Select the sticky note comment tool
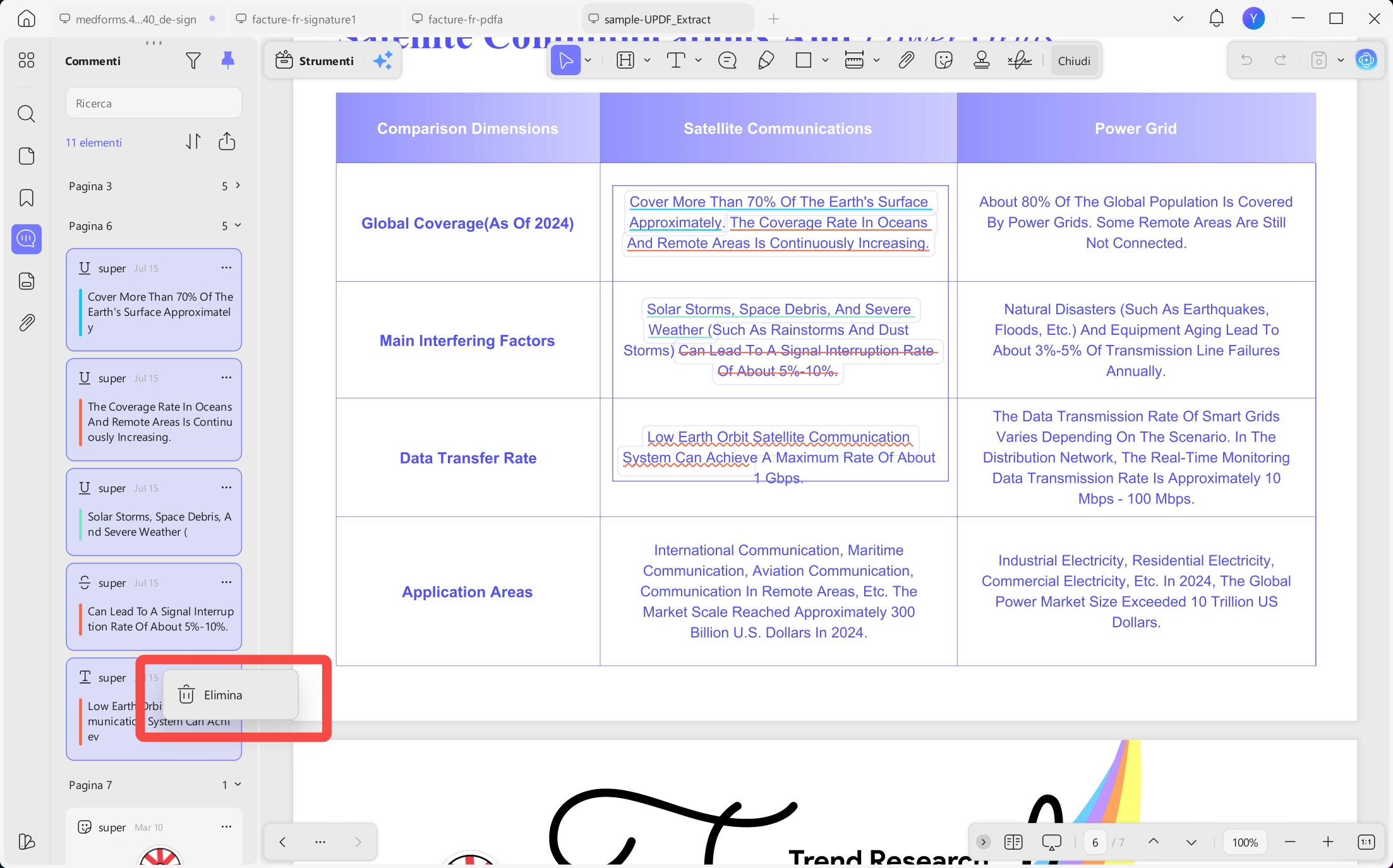 727,61
